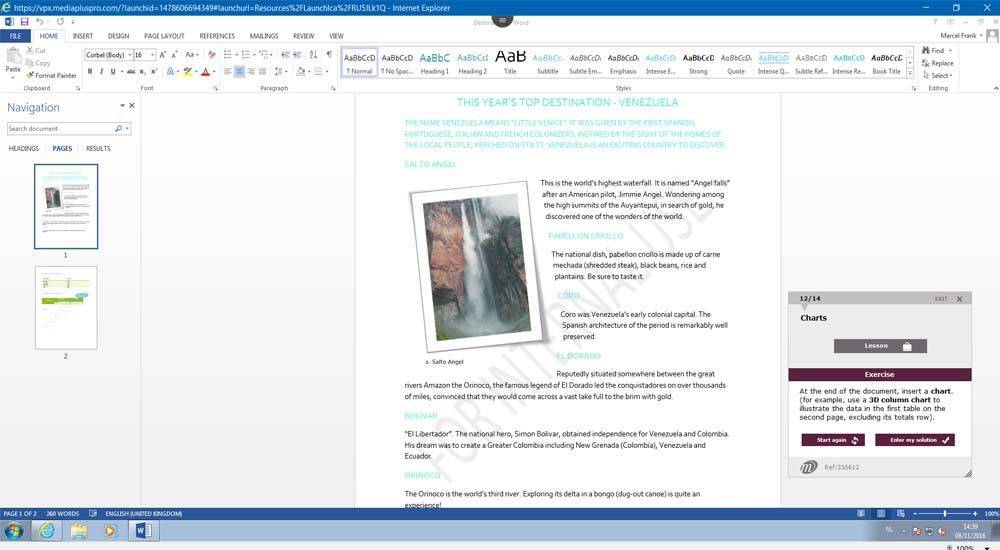This screenshot has height=550, width=1000.
Task: Expand the Styles gallery More arrow
Action: click(x=911, y=75)
